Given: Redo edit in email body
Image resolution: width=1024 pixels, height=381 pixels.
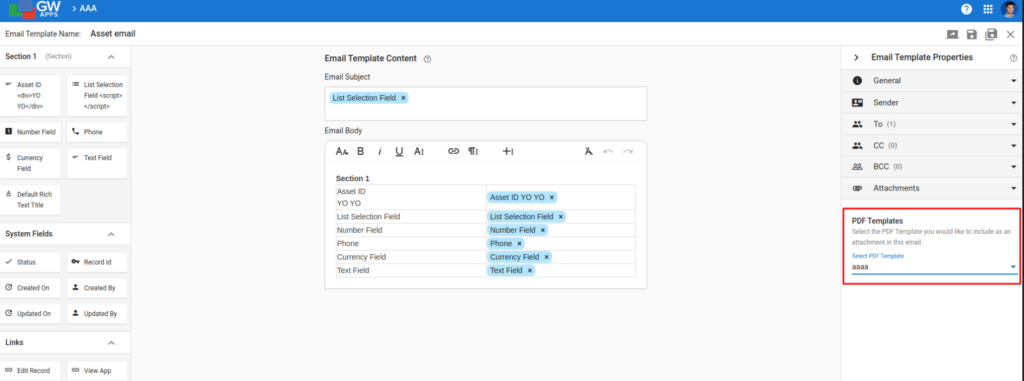Looking at the screenshot, I should point(628,151).
